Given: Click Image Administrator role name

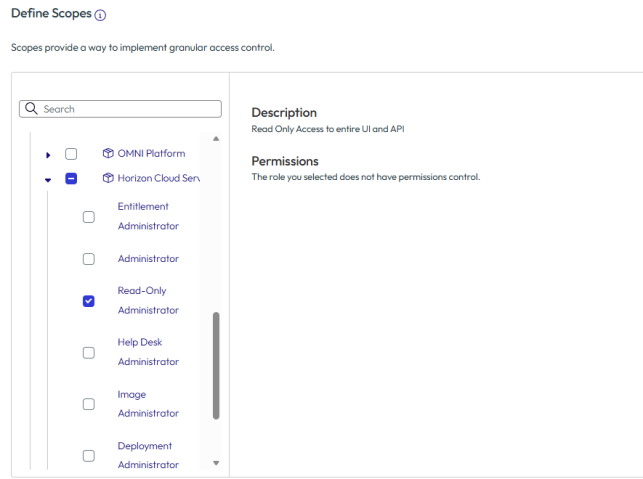Looking at the screenshot, I should coord(148,404).
